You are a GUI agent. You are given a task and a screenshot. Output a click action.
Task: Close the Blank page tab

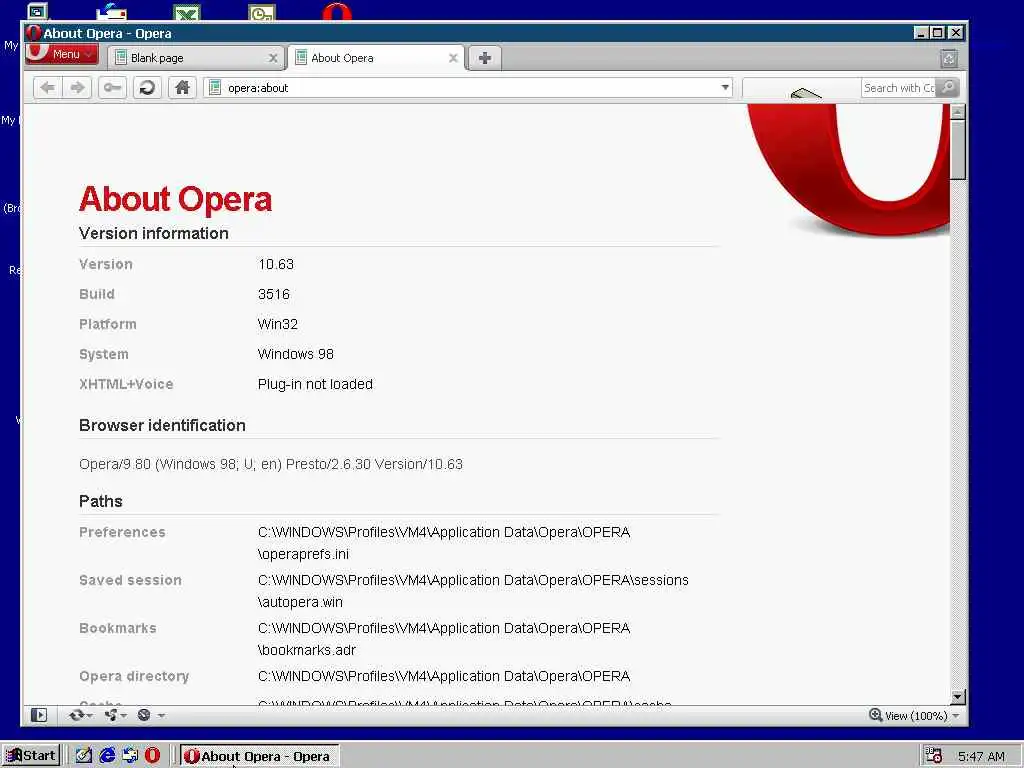(273, 58)
